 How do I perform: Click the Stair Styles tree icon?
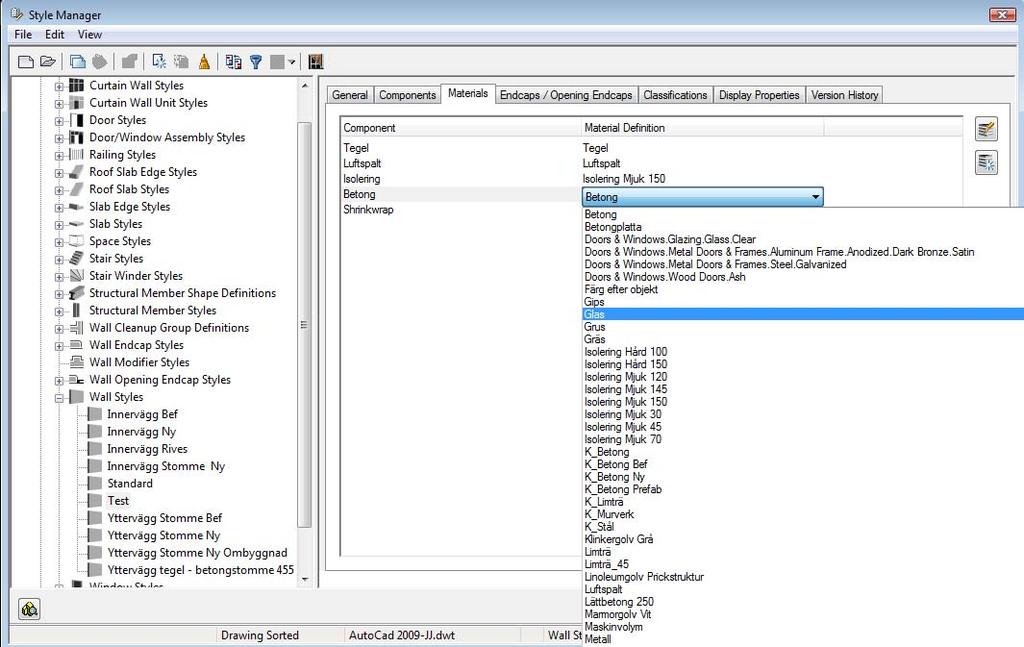[x=76, y=259]
